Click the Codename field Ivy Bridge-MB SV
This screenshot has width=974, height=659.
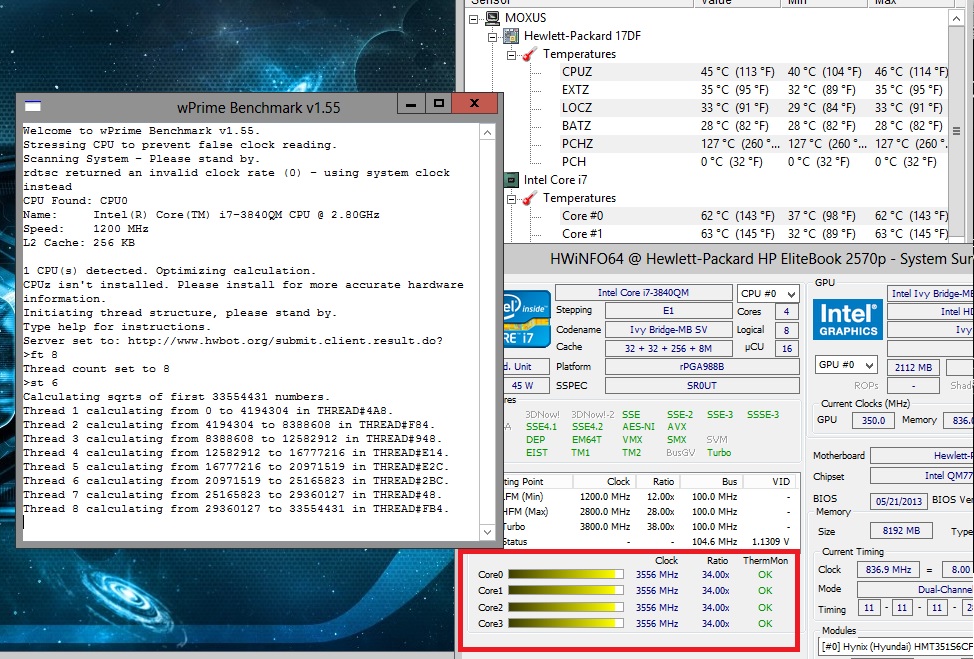pyautogui.click(x=668, y=330)
